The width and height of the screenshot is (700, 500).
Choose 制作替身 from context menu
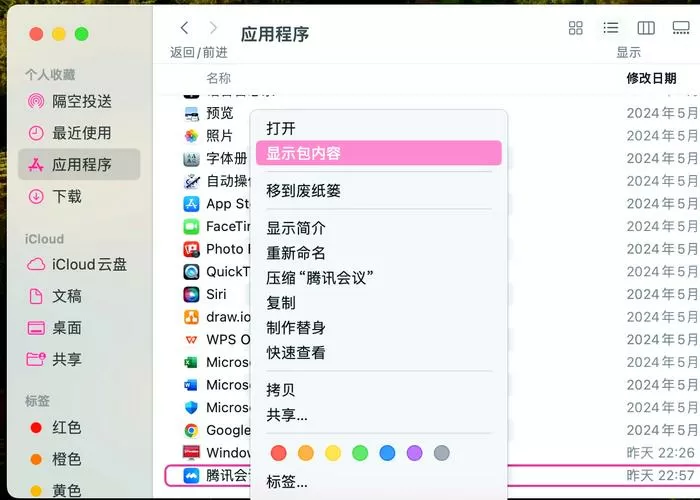click(x=379, y=328)
